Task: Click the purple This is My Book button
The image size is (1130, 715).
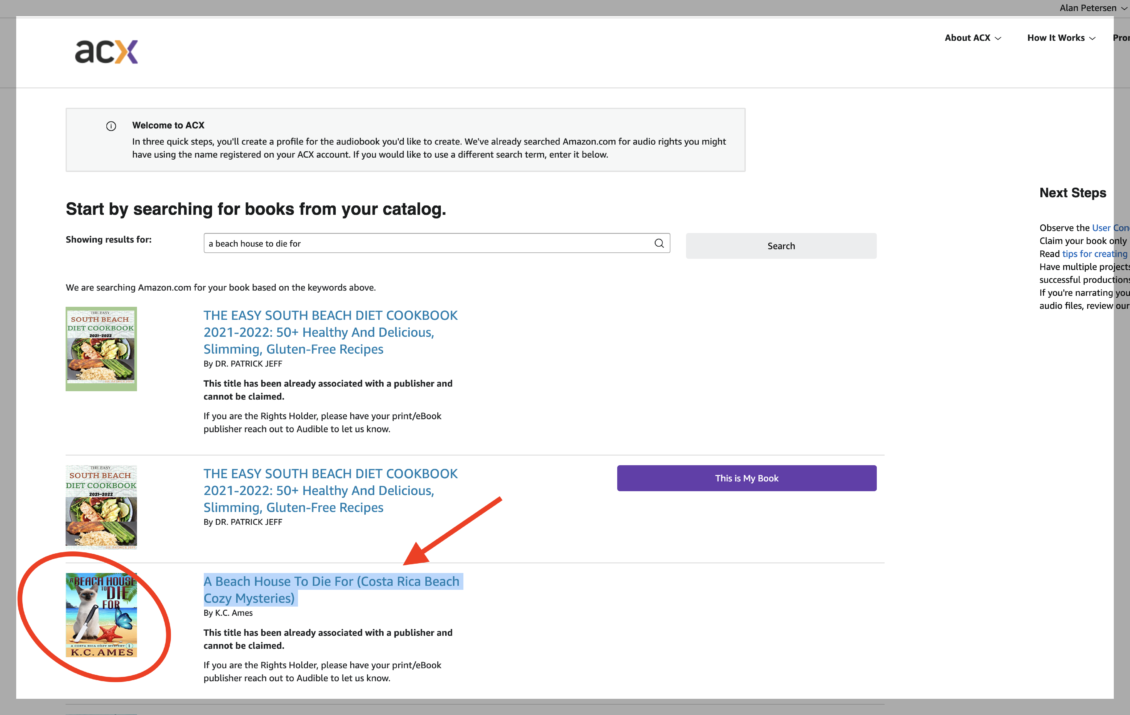Action: click(746, 478)
